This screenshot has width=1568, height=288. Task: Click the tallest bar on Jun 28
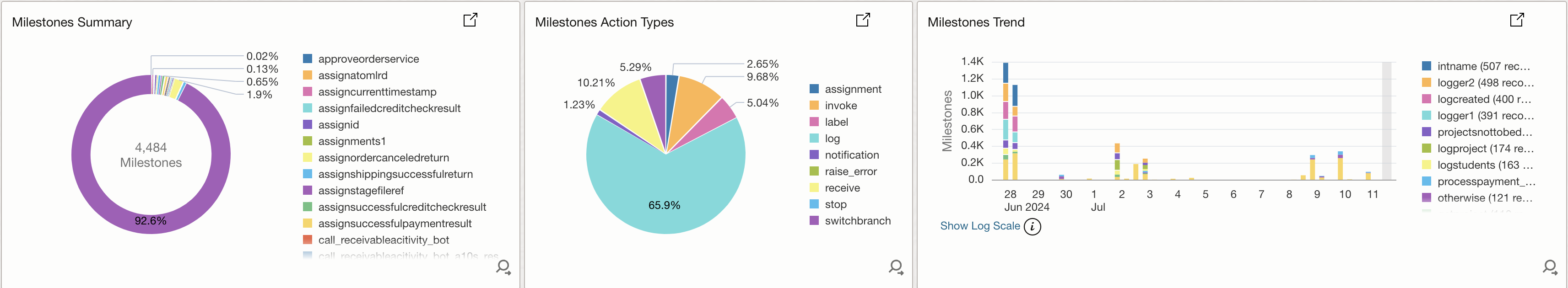1006,122
